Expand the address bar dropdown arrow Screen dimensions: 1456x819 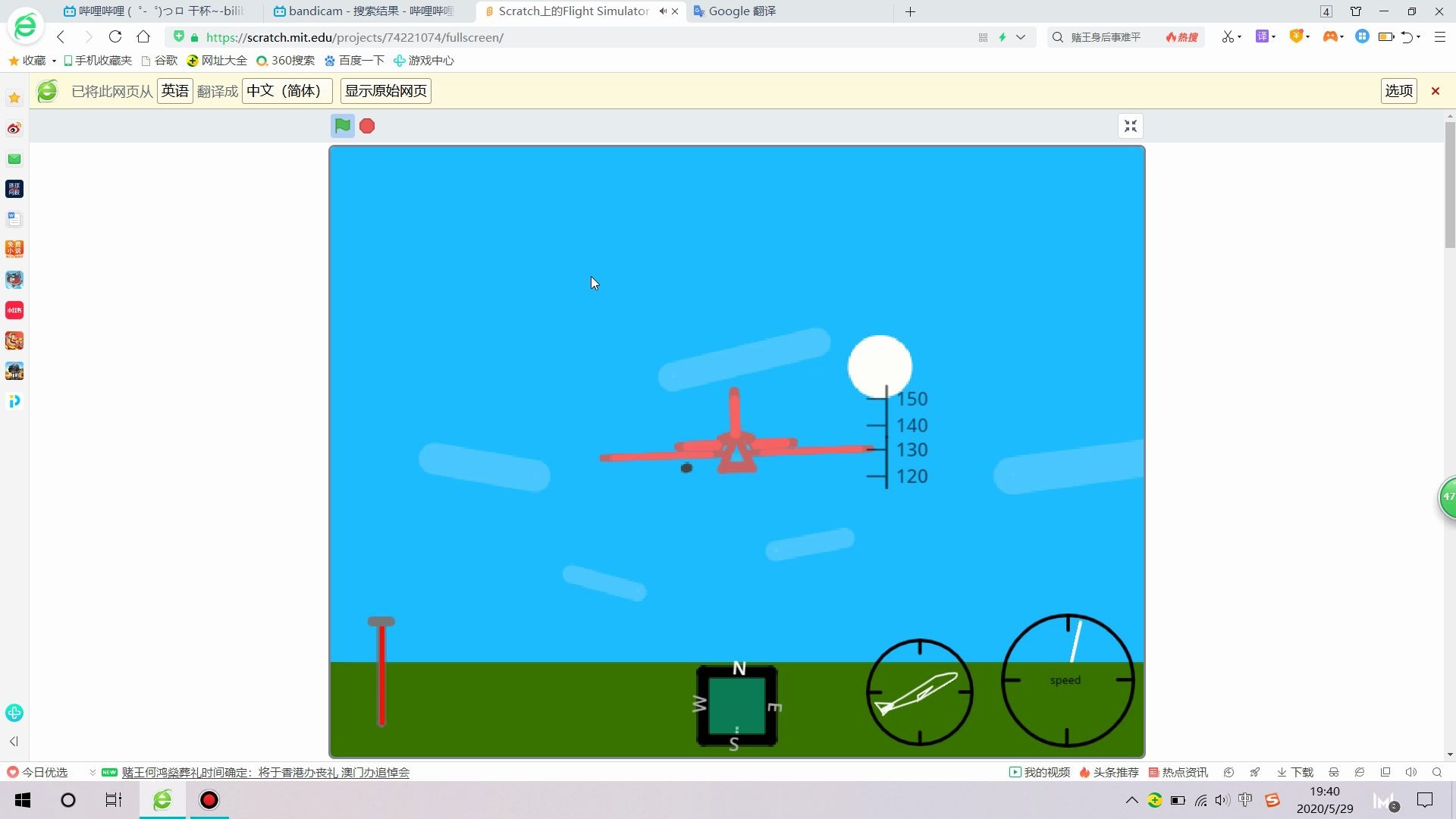pyautogui.click(x=1021, y=37)
